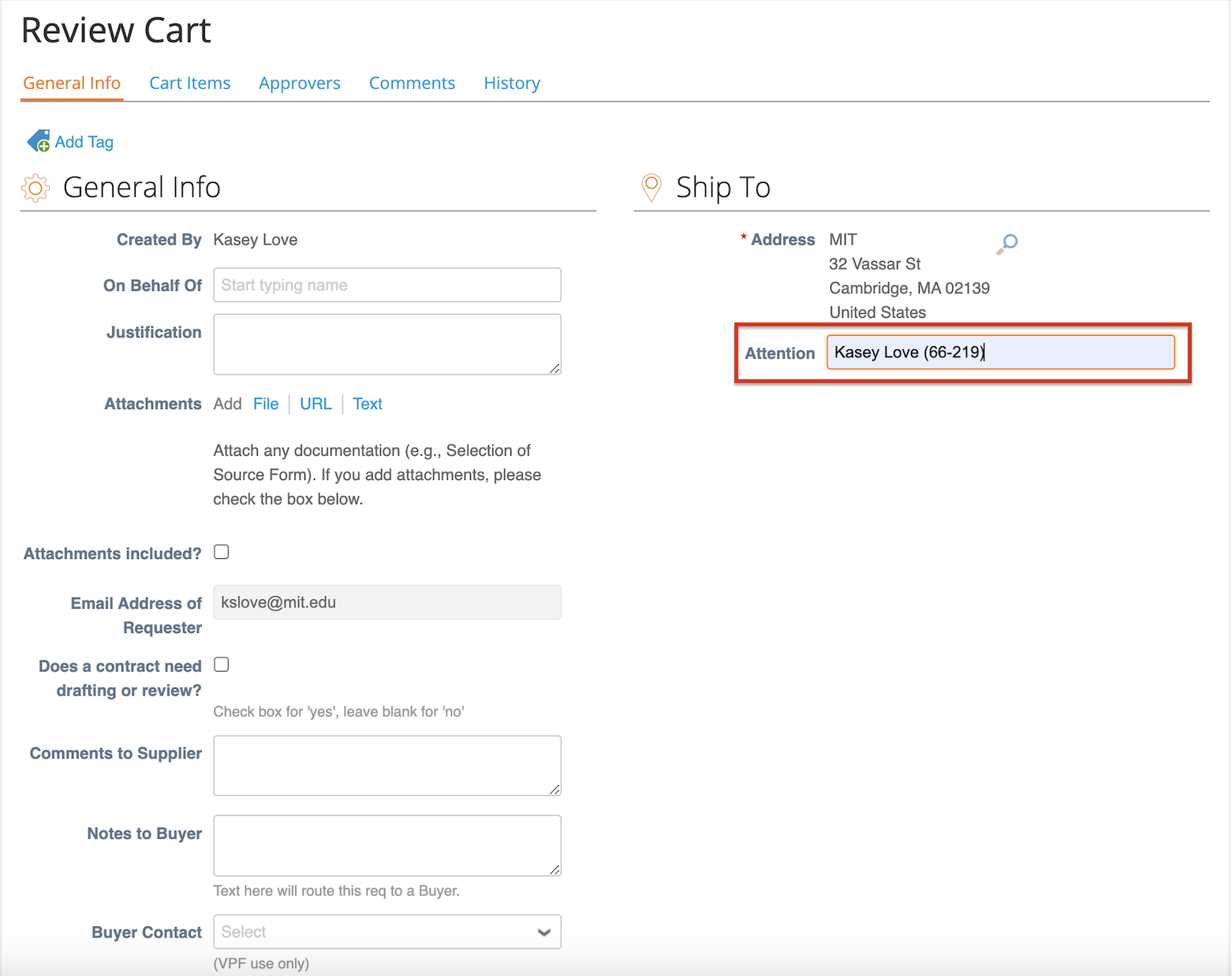Click the Attention field with Kasey Love

pyautogui.click(x=1001, y=352)
